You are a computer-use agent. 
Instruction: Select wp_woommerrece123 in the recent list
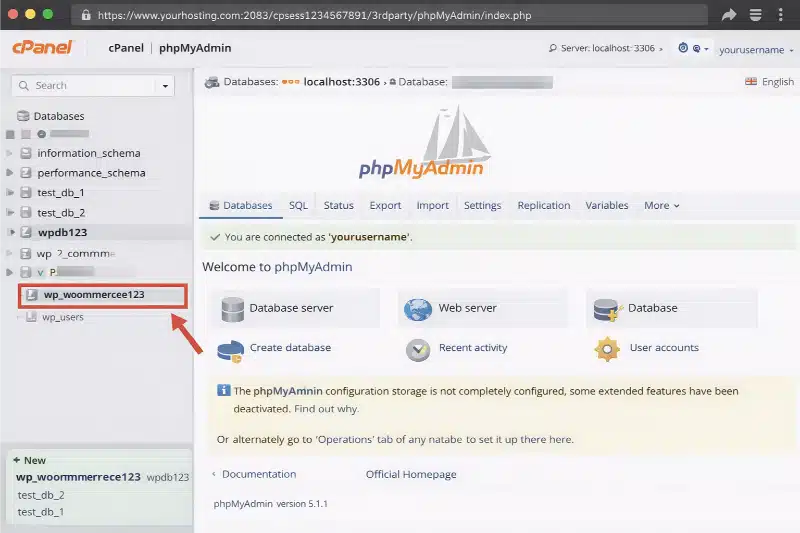78,477
